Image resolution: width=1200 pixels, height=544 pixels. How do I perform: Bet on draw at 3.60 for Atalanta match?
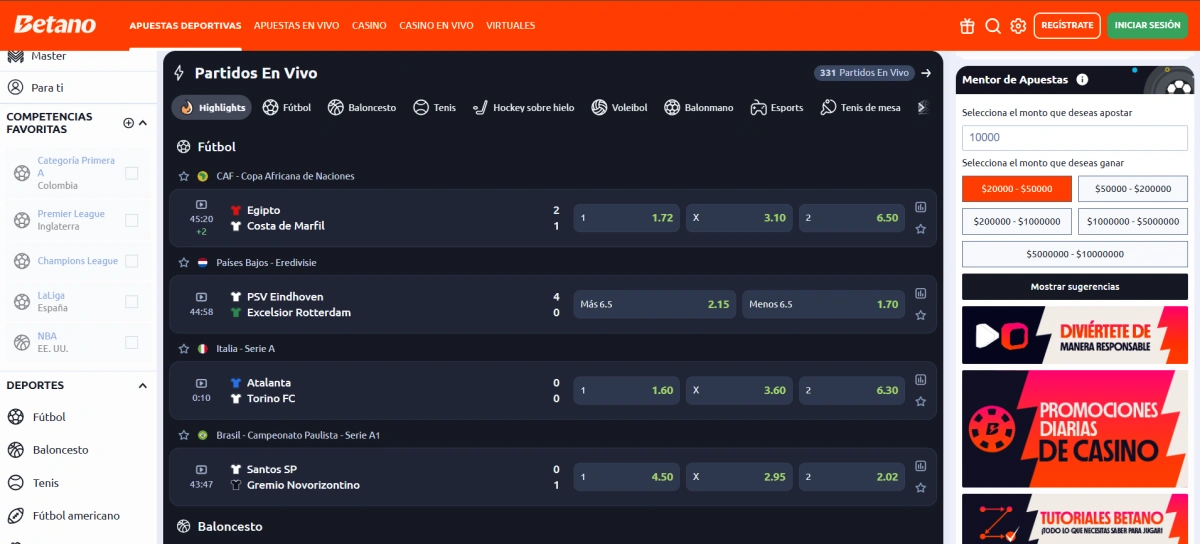739,391
